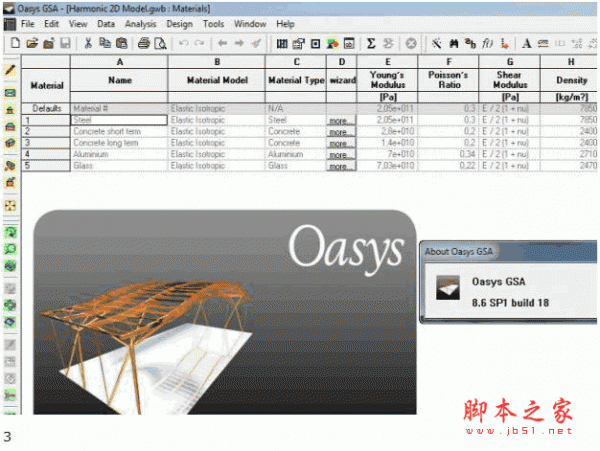
Task: Click the binoculars Find icon
Action: click(x=454, y=44)
